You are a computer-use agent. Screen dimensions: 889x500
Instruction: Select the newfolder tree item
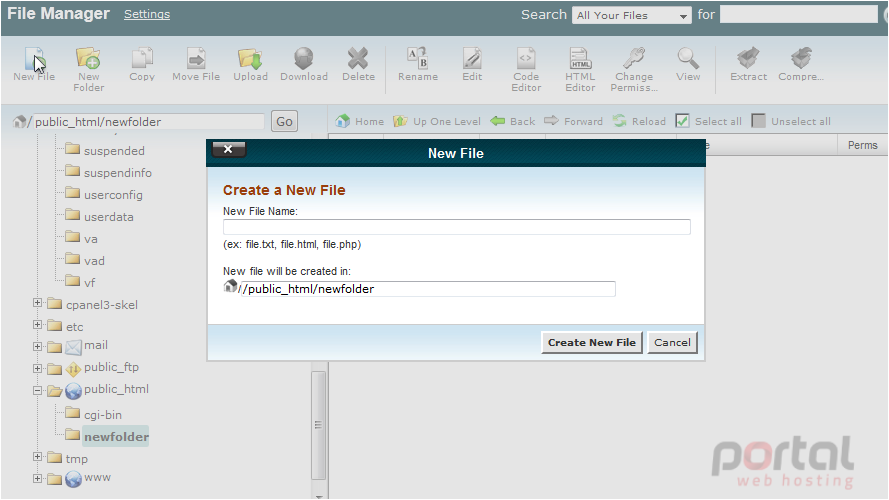tap(116, 437)
